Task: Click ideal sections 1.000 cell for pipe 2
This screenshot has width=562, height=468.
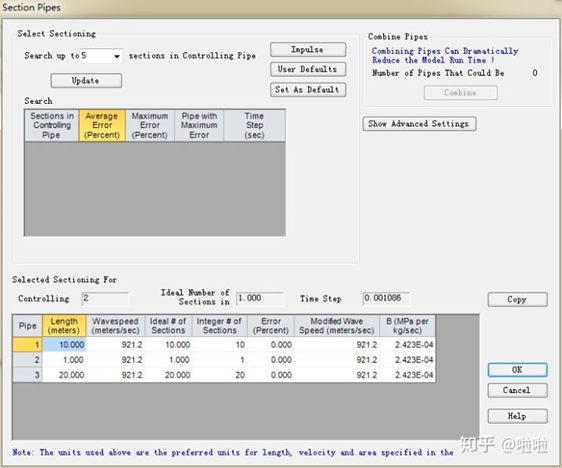Action: [168, 360]
